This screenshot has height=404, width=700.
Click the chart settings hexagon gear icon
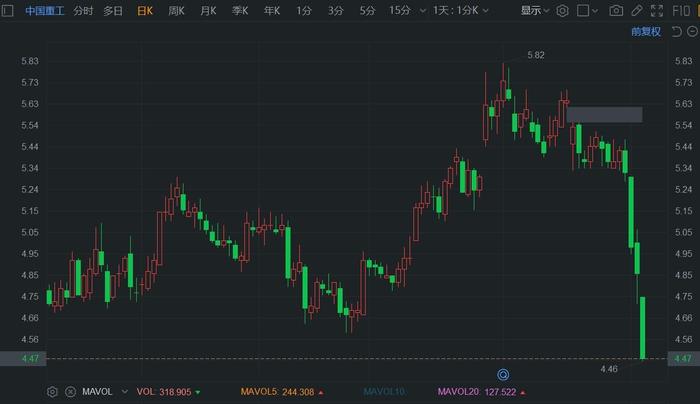point(562,10)
